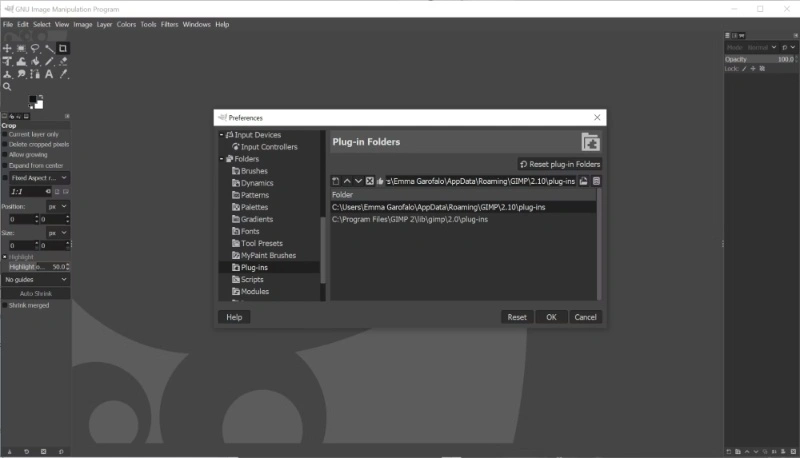Screen dimensions: 800x458
Task: Pick the Eraser tool
Action: pos(63,61)
